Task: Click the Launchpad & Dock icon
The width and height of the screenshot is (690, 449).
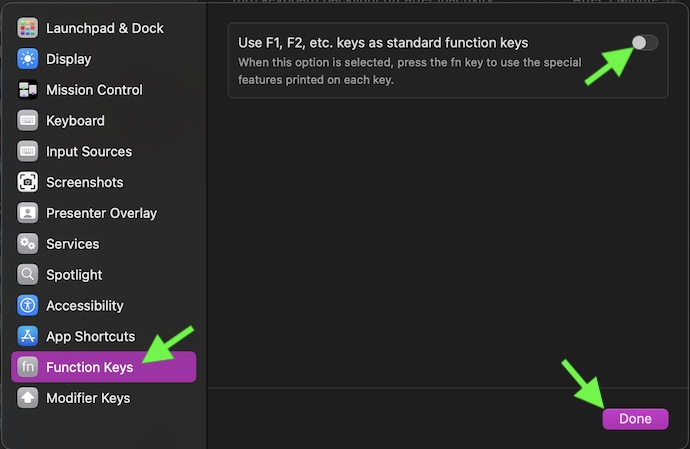Action: pyautogui.click(x=28, y=28)
